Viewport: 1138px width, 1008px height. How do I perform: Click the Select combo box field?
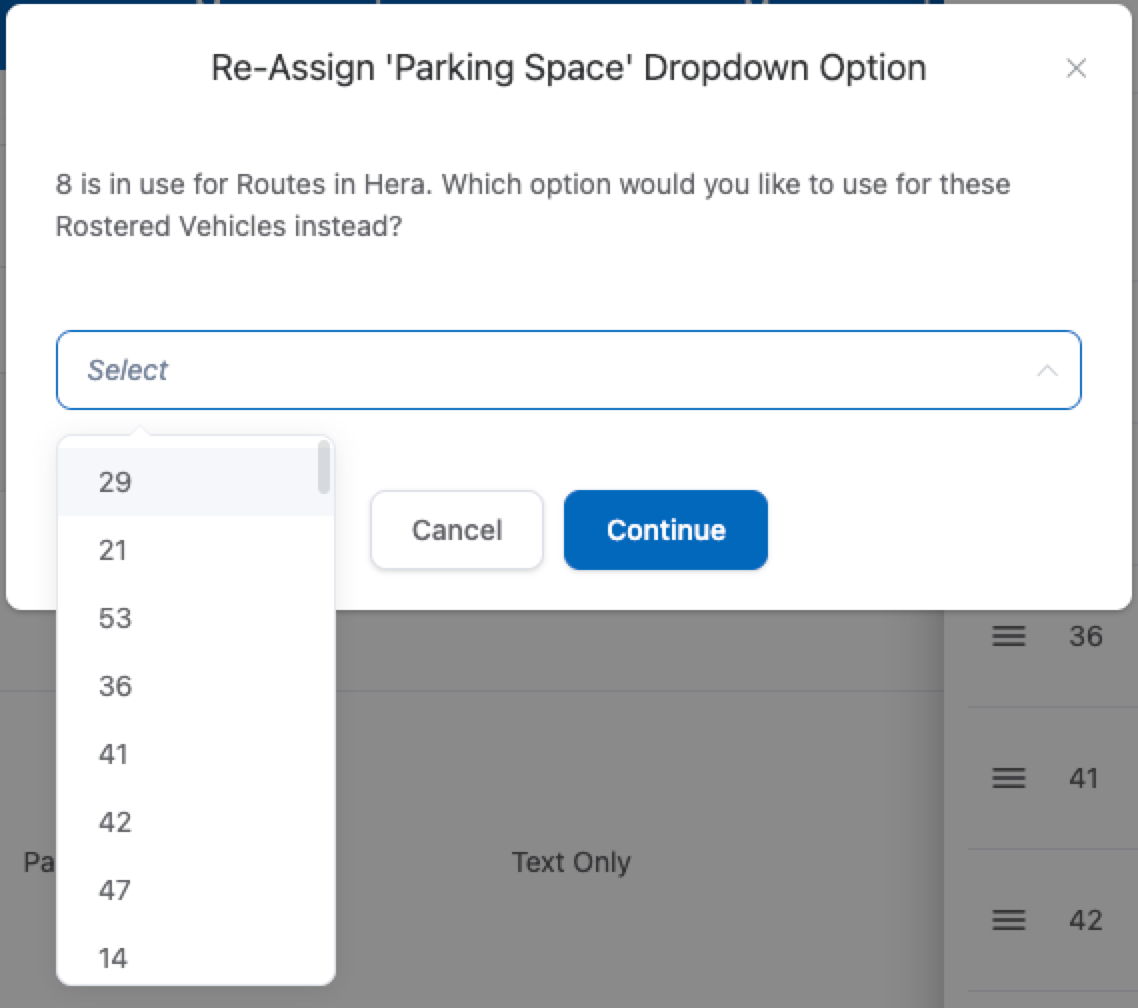540,370
